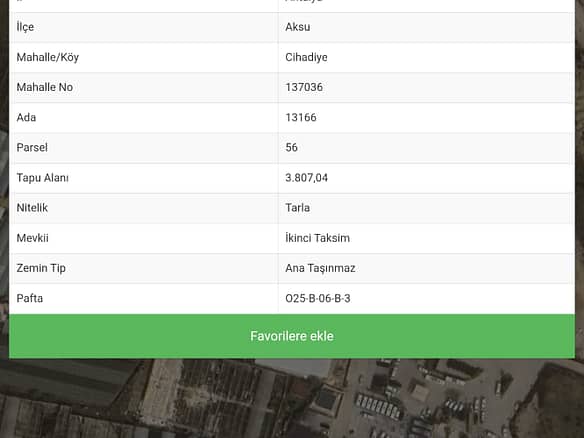
Task: Click the Mahalle/Köy row label
Action: [x=48, y=57]
